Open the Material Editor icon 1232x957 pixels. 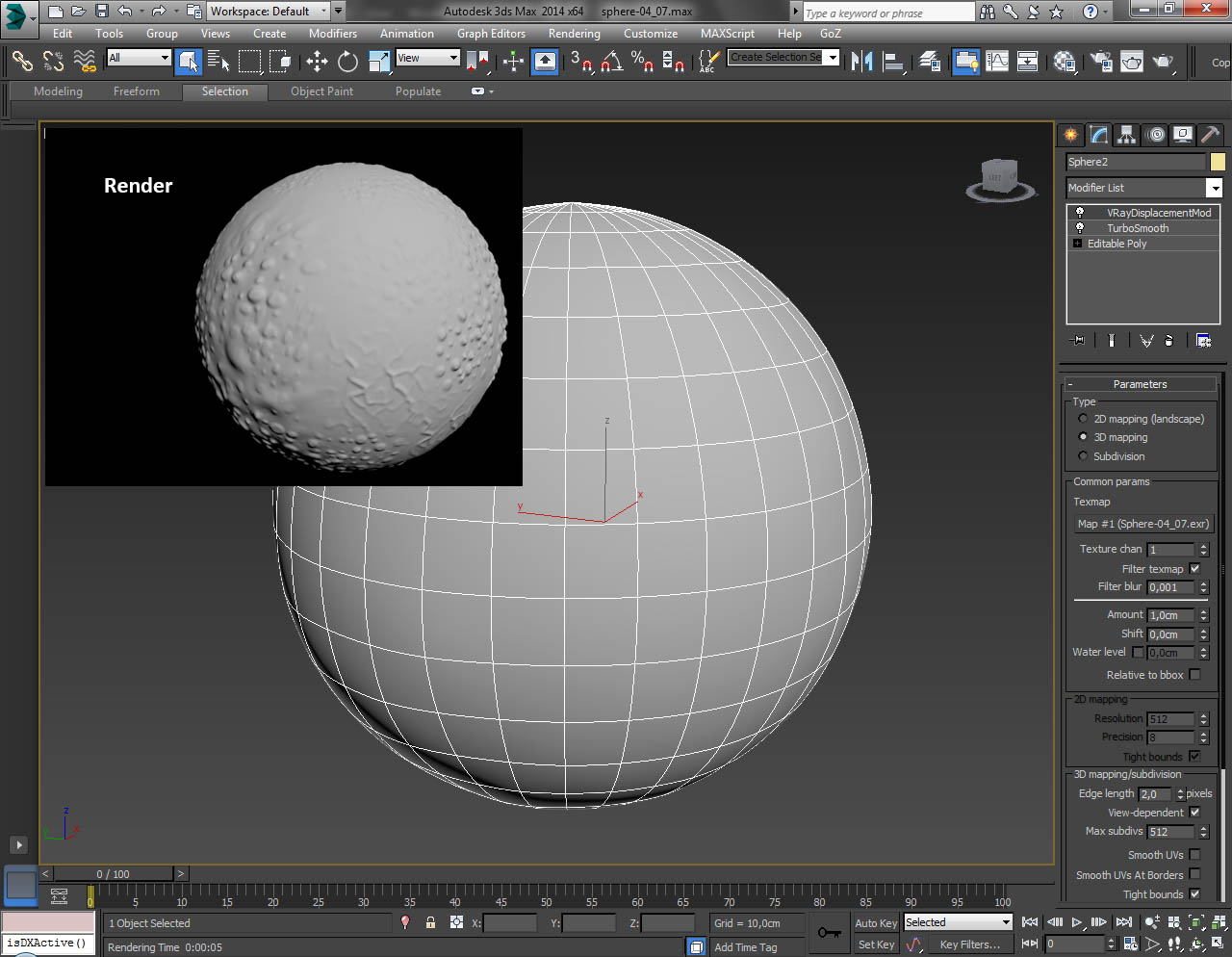click(x=1065, y=62)
